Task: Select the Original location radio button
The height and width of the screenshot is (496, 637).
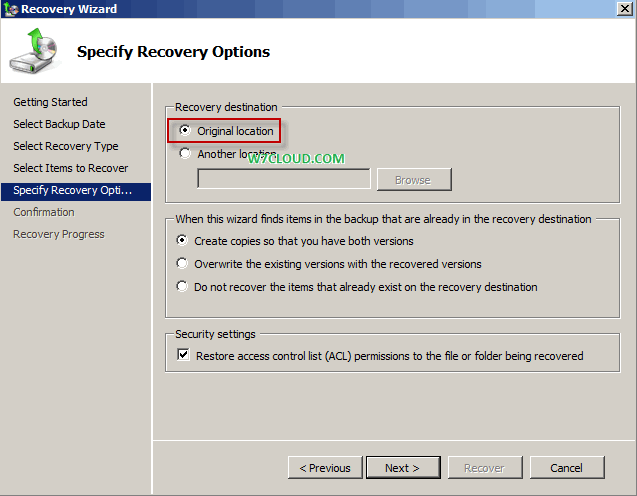Action: pos(185,130)
